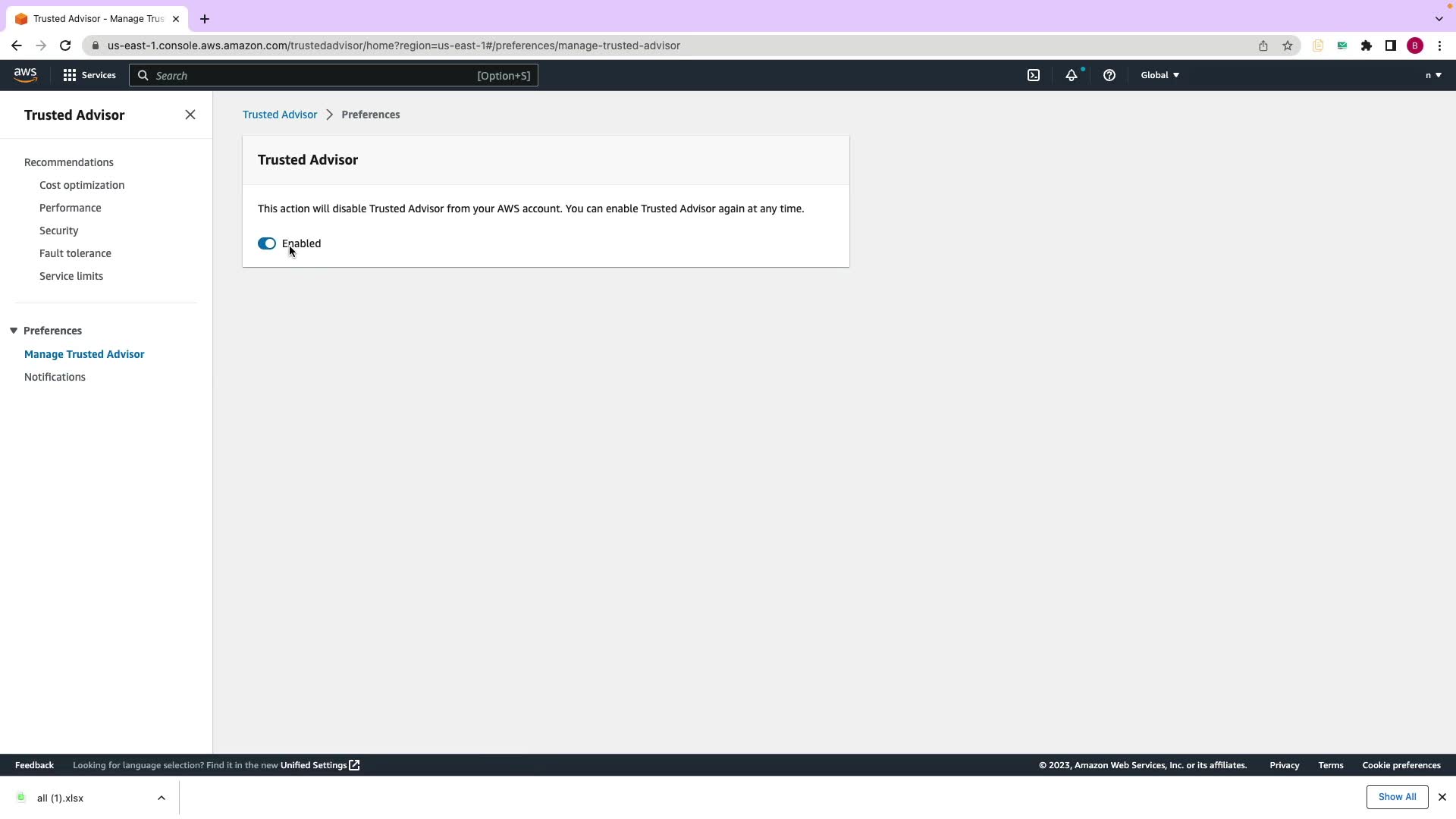Open AWS CloudShell terminal icon
Viewport: 1456px width, 819px height.
1034,75
